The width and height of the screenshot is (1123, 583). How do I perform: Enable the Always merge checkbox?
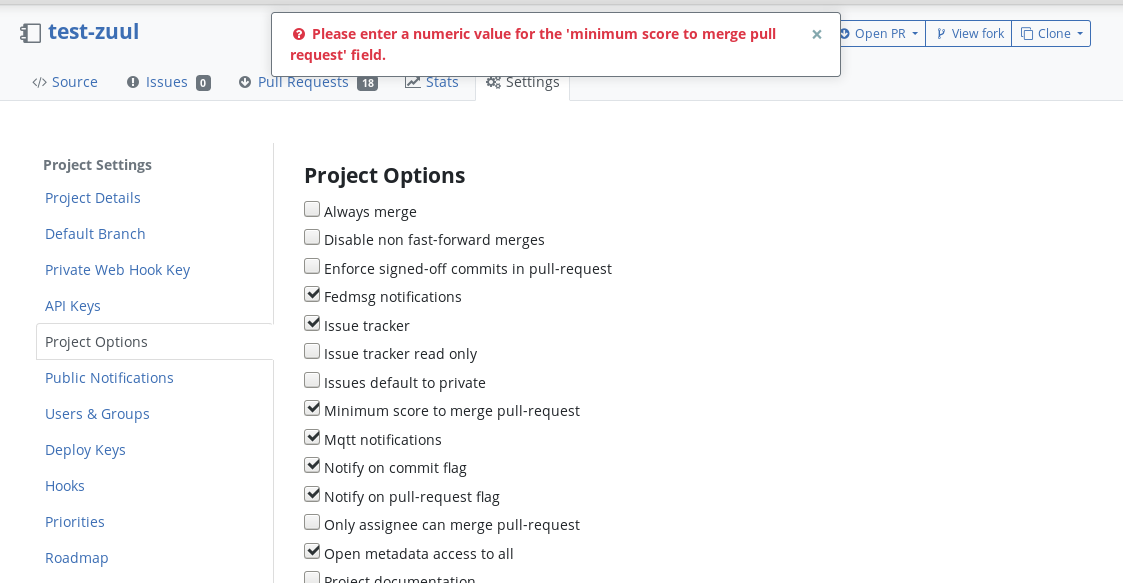[312, 209]
